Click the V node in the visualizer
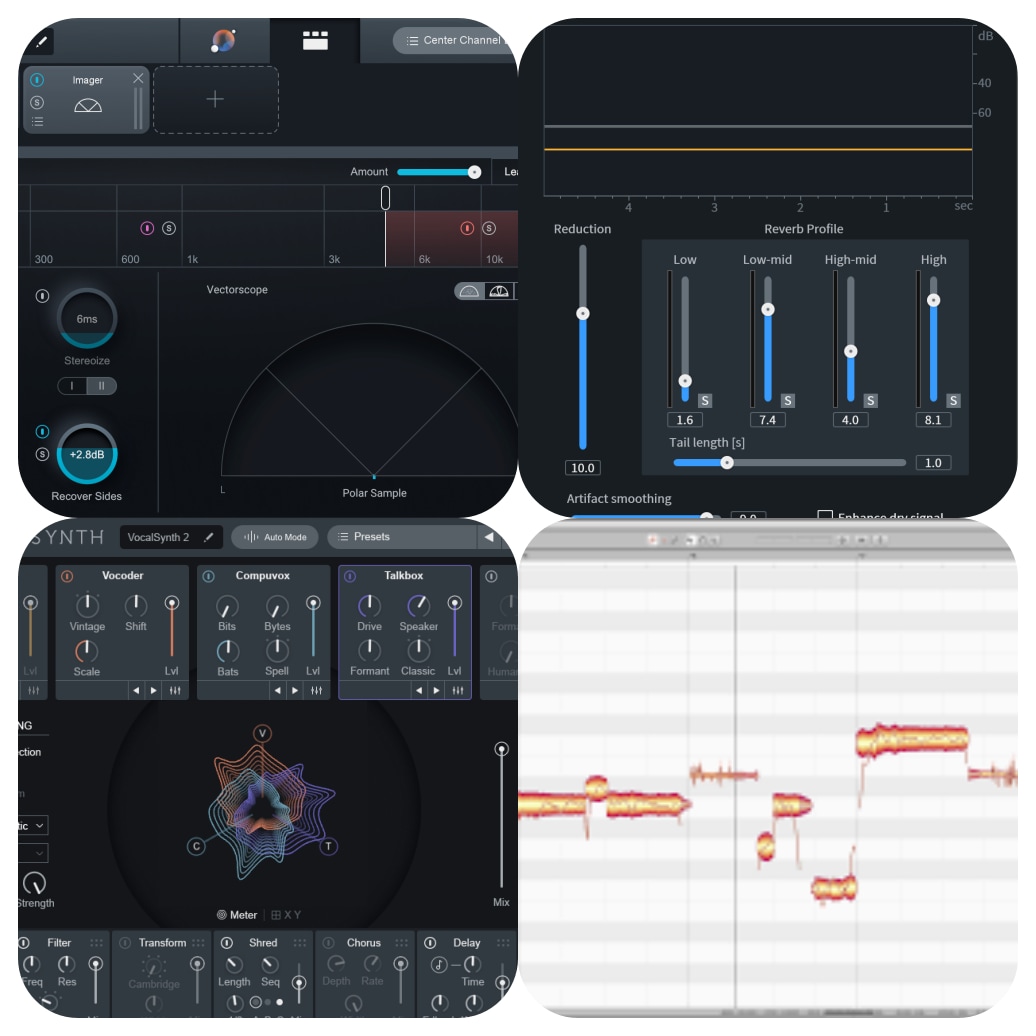The image size is (1036, 1036). (x=262, y=733)
